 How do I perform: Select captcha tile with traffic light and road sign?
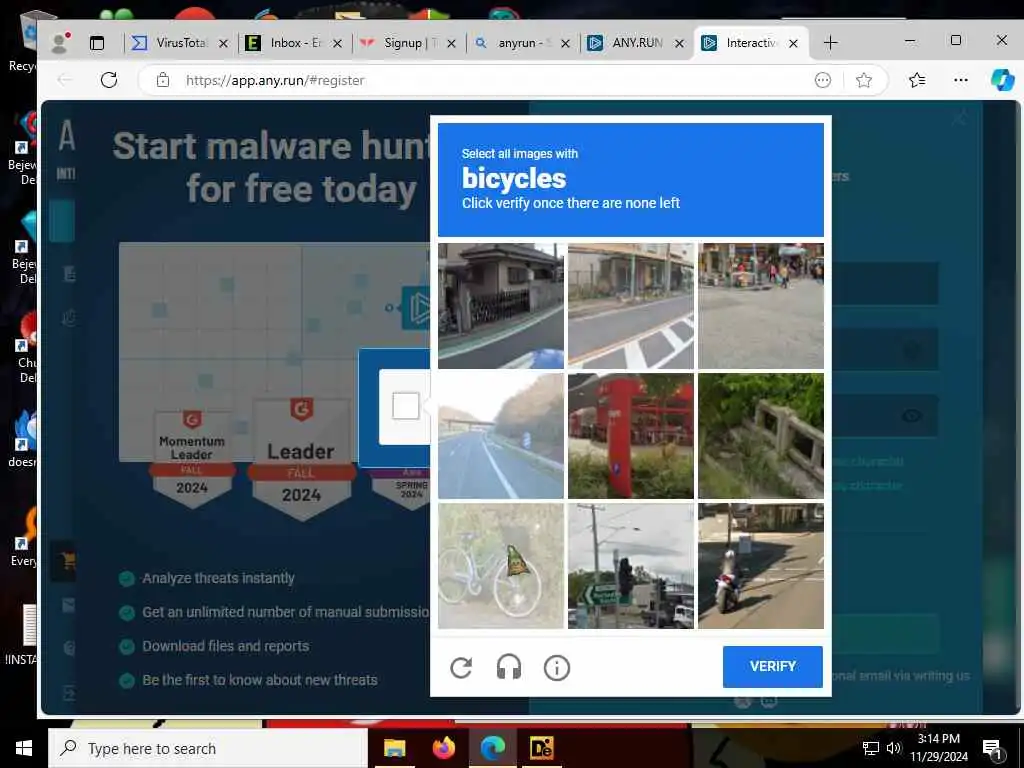[x=631, y=566]
